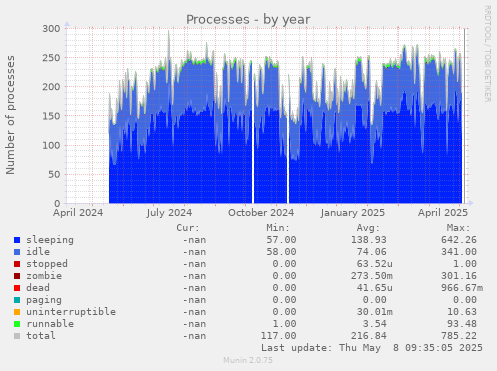
Task: Click the "Max:" column header
Action: click(x=458, y=228)
